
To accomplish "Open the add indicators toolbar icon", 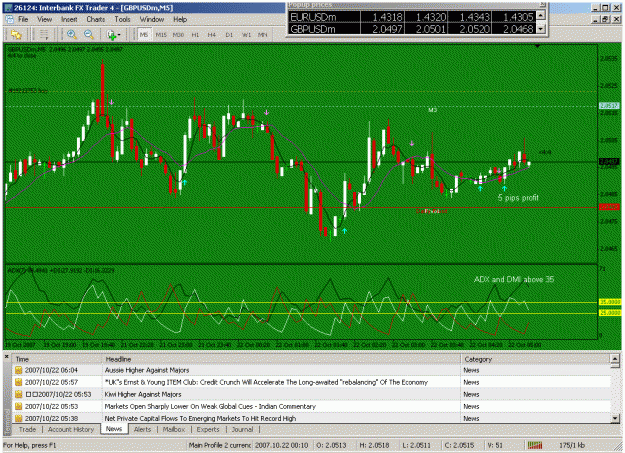I will pyautogui.click(x=111, y=35).
